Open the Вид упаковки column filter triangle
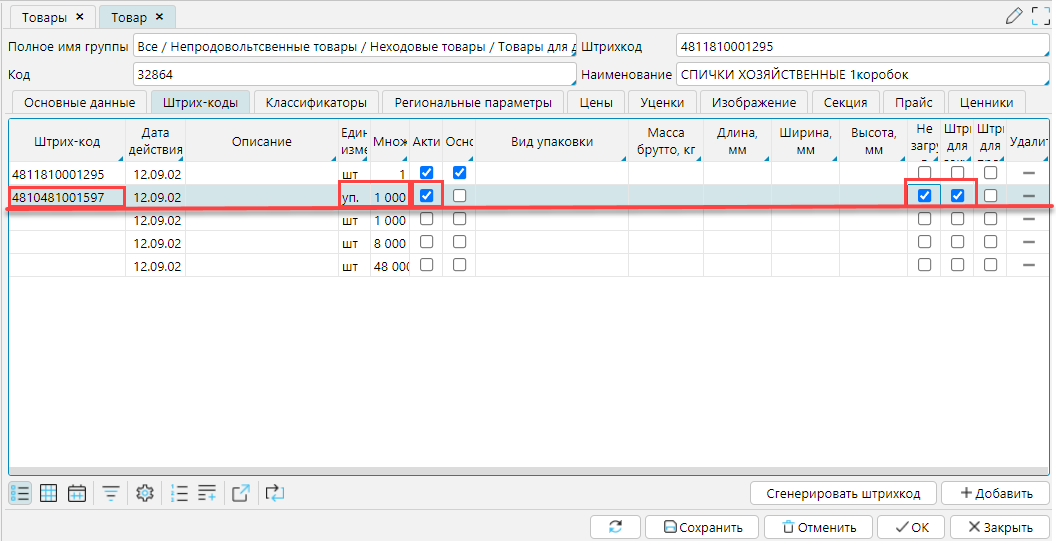 point(622,157)
